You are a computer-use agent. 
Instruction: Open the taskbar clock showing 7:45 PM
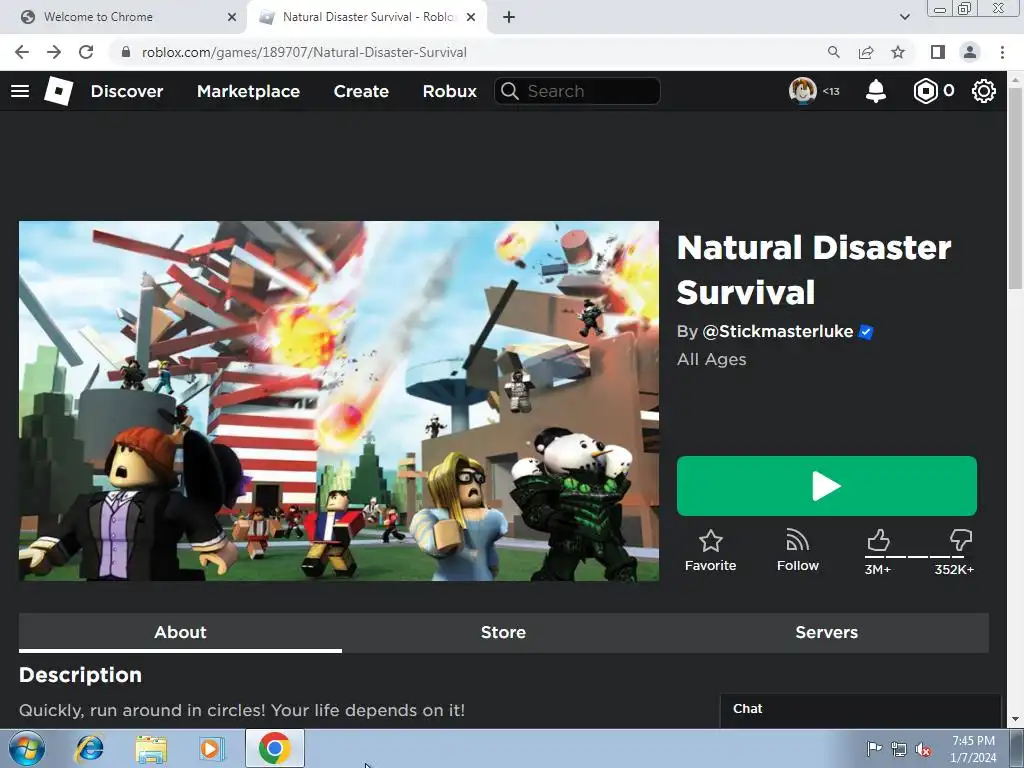[973, 749]
